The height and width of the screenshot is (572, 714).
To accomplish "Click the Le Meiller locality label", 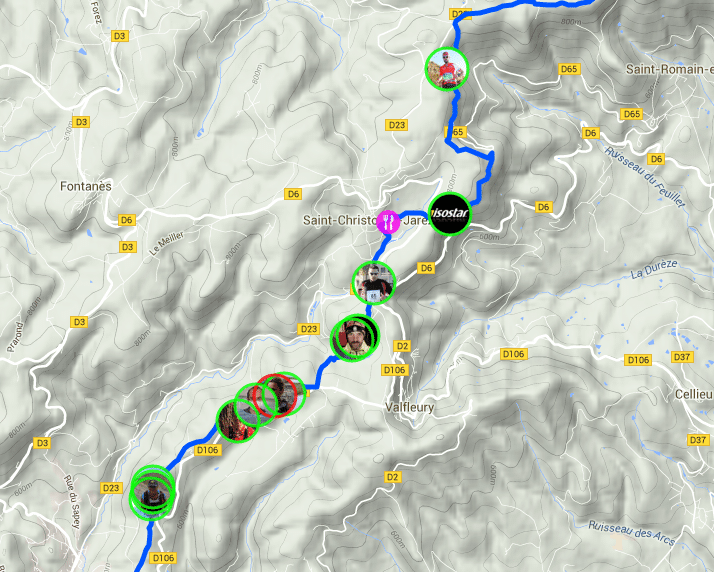I will point(167,244).
